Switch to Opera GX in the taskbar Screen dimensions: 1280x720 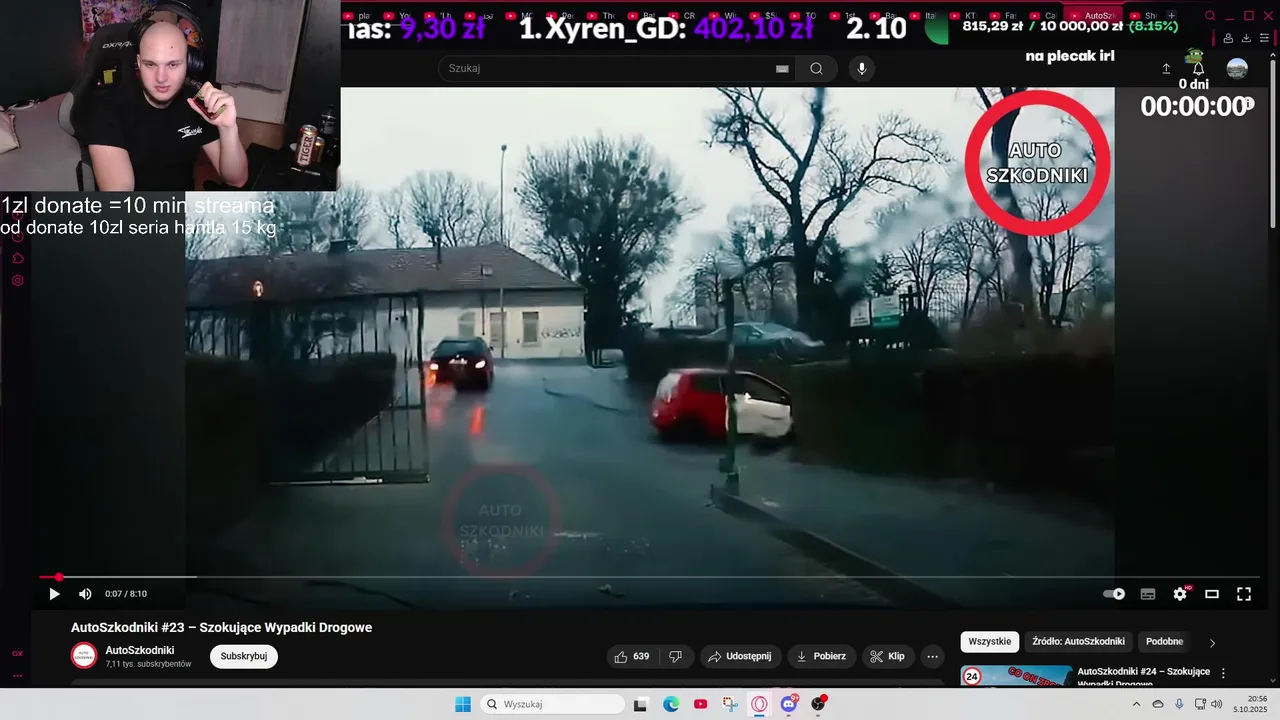point(759,704)
